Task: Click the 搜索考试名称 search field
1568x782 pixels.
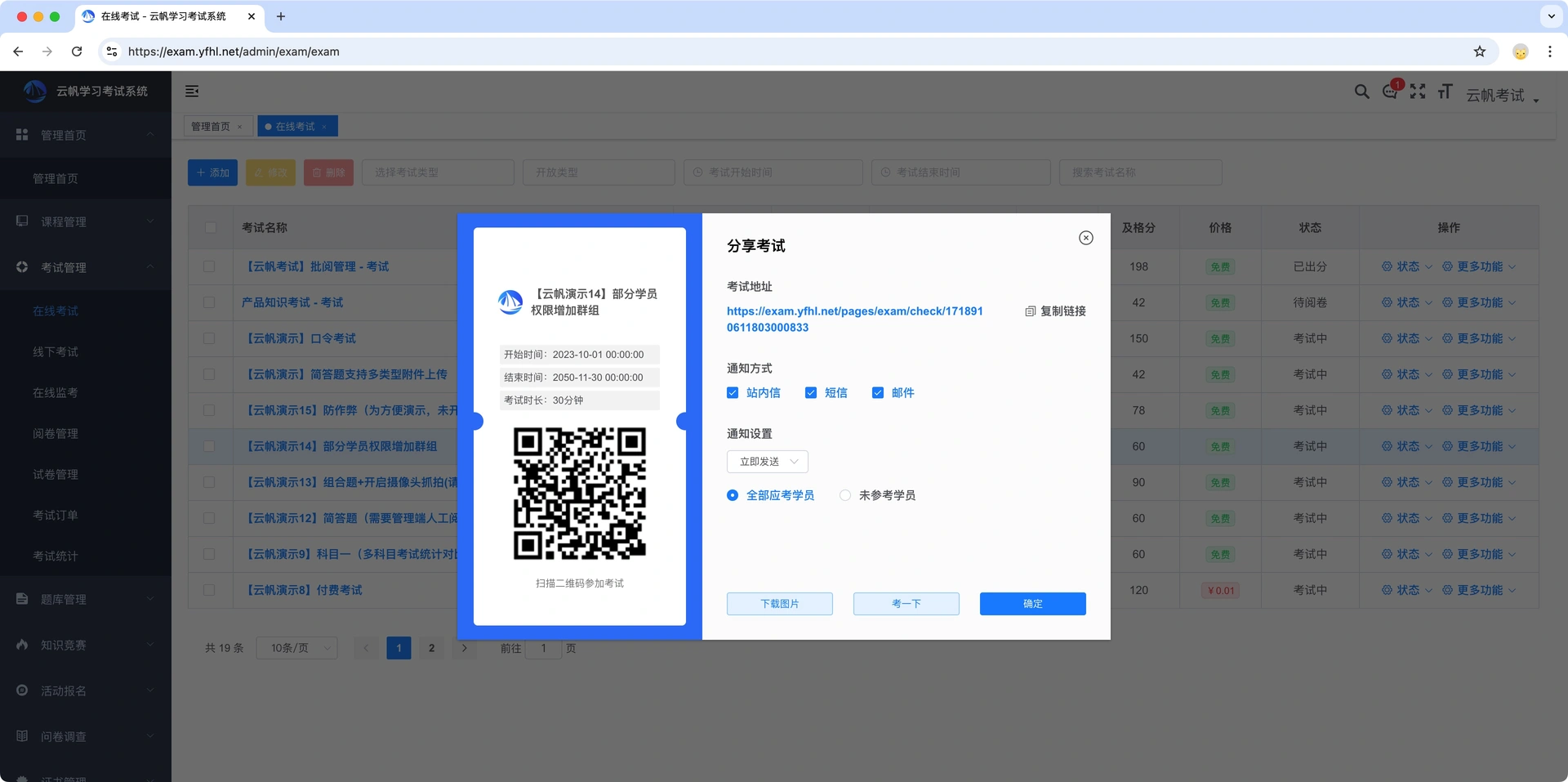Action: coord(1140,172)
